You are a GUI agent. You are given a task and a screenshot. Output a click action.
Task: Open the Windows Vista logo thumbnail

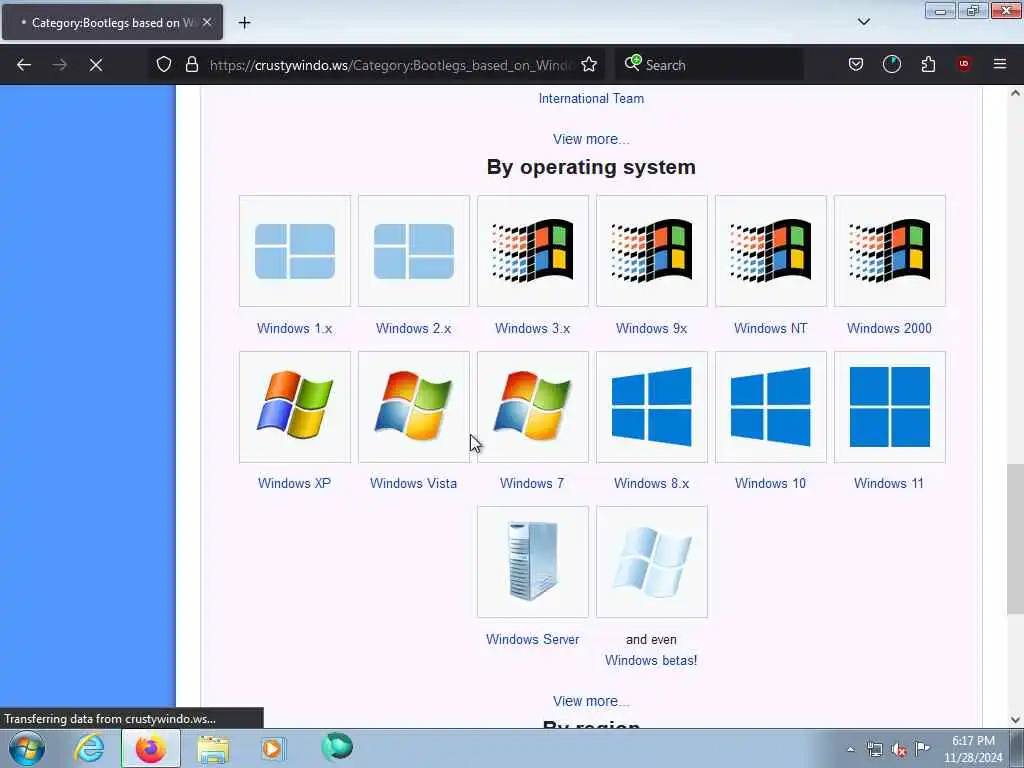413,407
